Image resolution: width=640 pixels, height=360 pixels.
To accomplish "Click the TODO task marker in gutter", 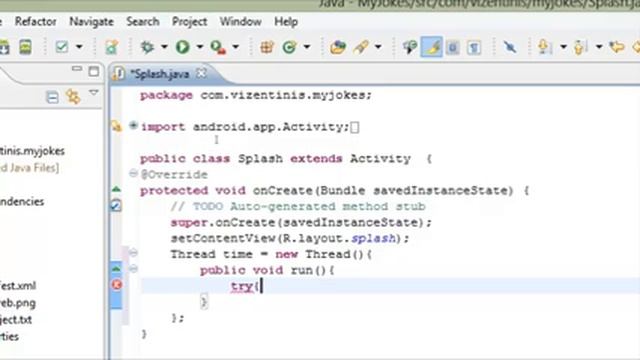I will pos(116,205).
